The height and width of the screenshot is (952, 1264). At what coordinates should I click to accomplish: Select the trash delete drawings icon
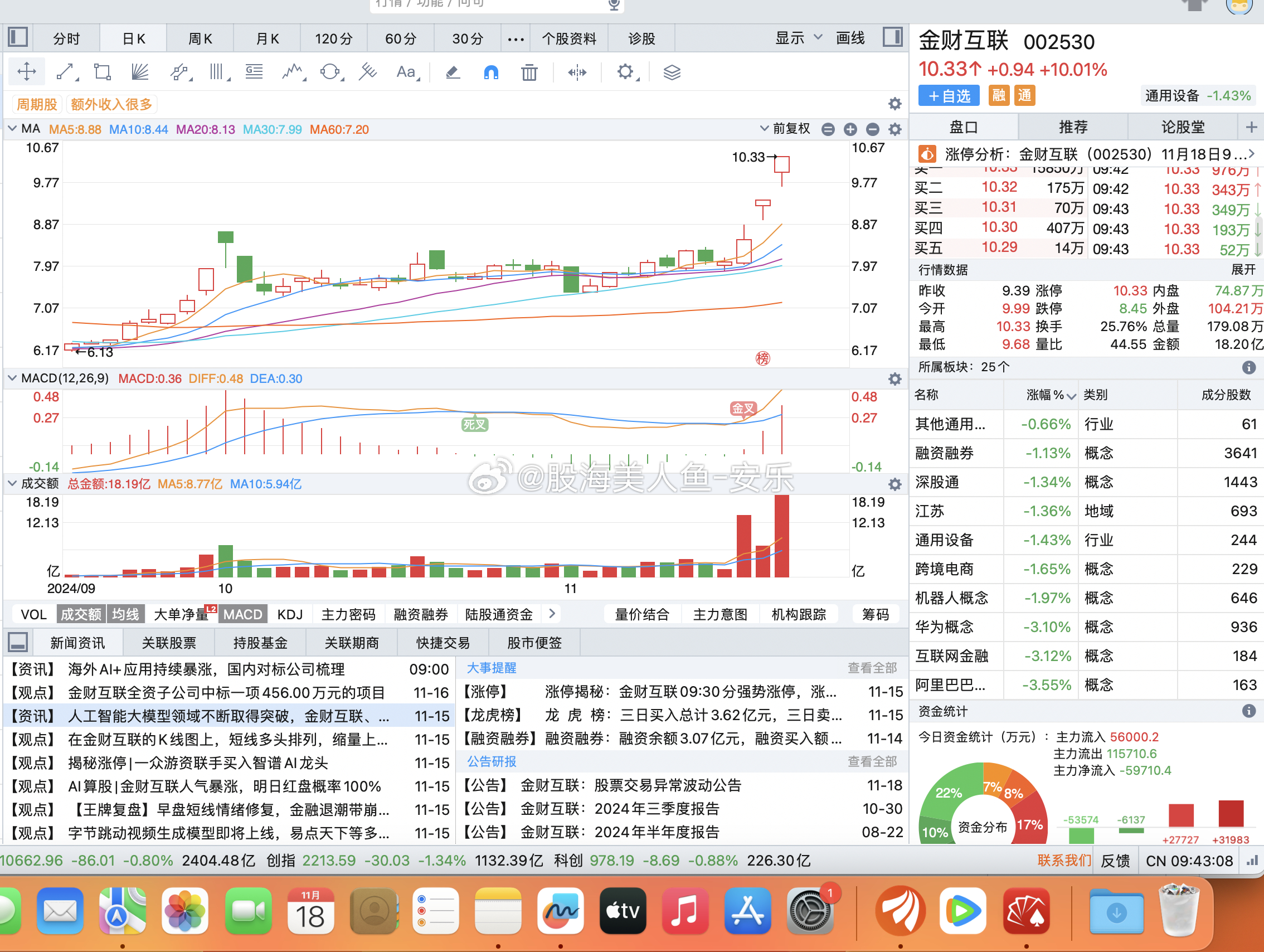coord(529,72)
